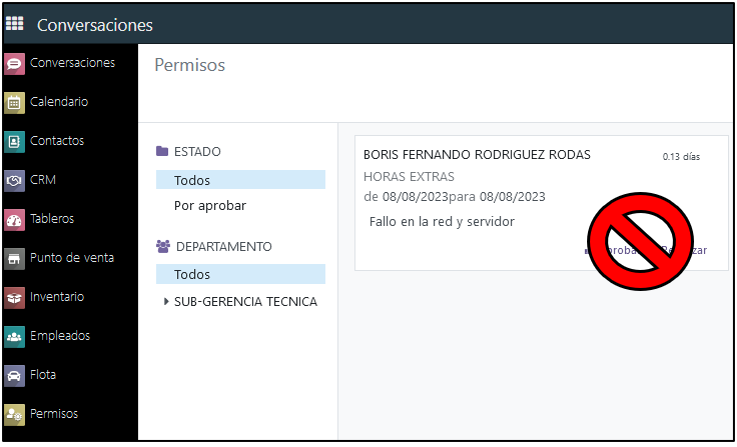Click the Permisos app icon in sidebar
This screenshot has height=447, width=737.
click(14, 415)
